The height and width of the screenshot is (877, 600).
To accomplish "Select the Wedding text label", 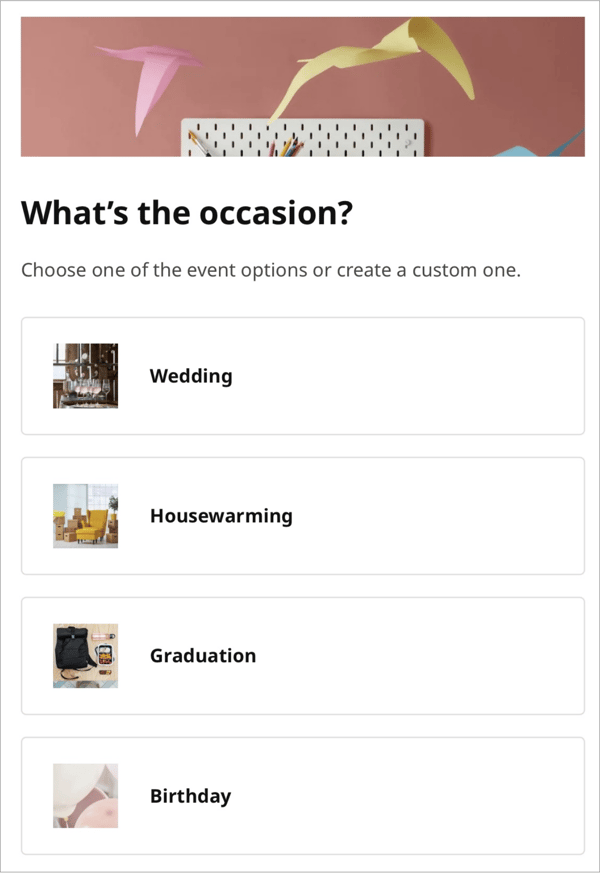I will [191, 376].
